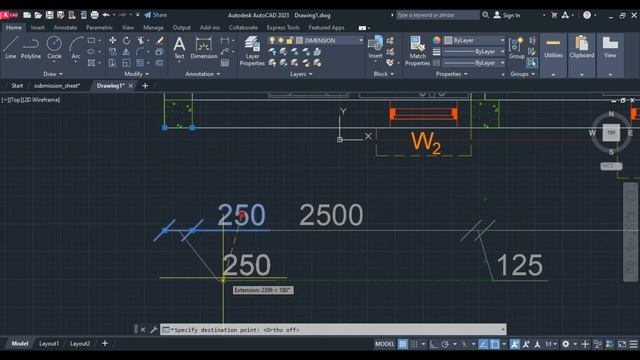The image size is (640, 360).
Task: Select the Arc tool
Action: pos(76,48)
